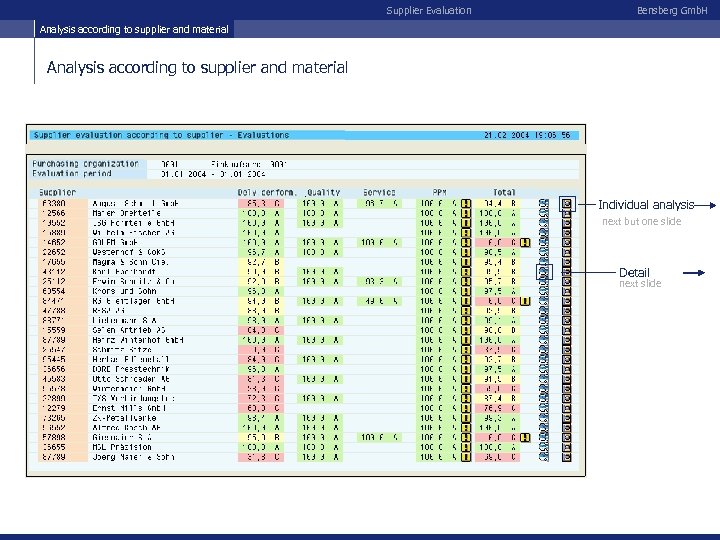The height and width of the screenshot is (540, 720).
Task: Open individual analysis for MSL Präzision
Action: click(x=567, y=447)
